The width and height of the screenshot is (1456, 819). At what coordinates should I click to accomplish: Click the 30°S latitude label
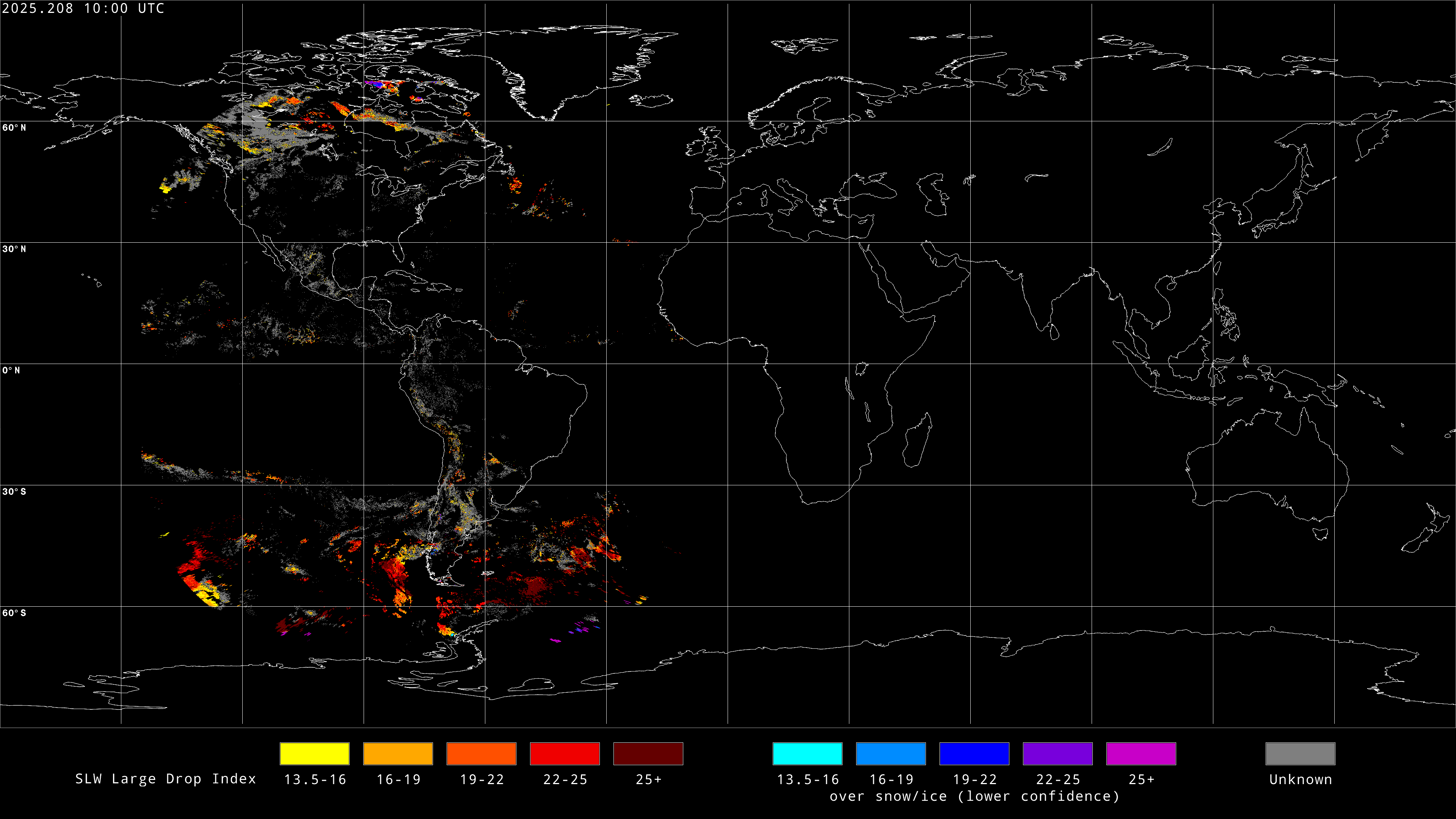[x=14, y=492]
